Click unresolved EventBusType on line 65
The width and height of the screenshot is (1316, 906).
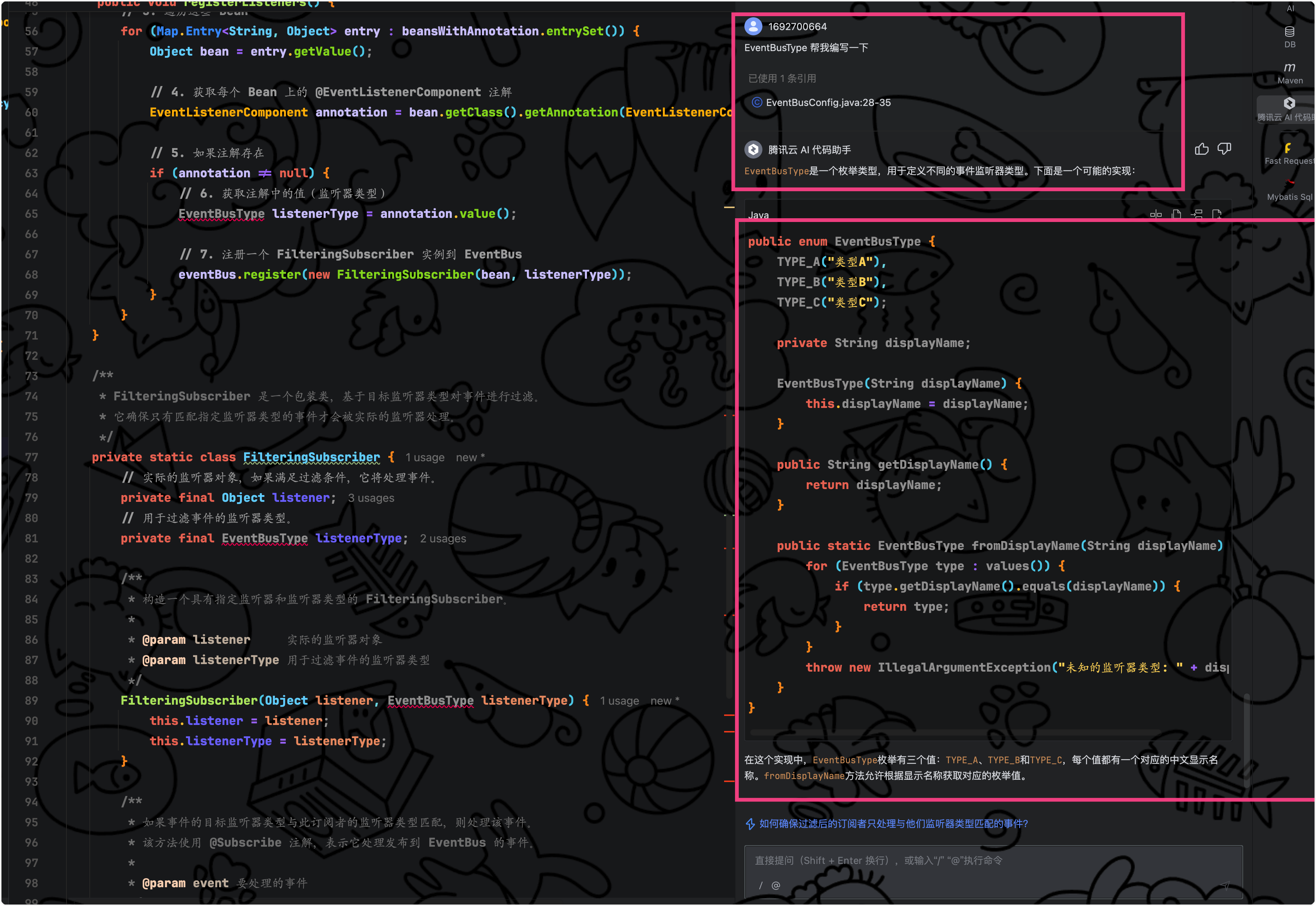coord(221,214)
